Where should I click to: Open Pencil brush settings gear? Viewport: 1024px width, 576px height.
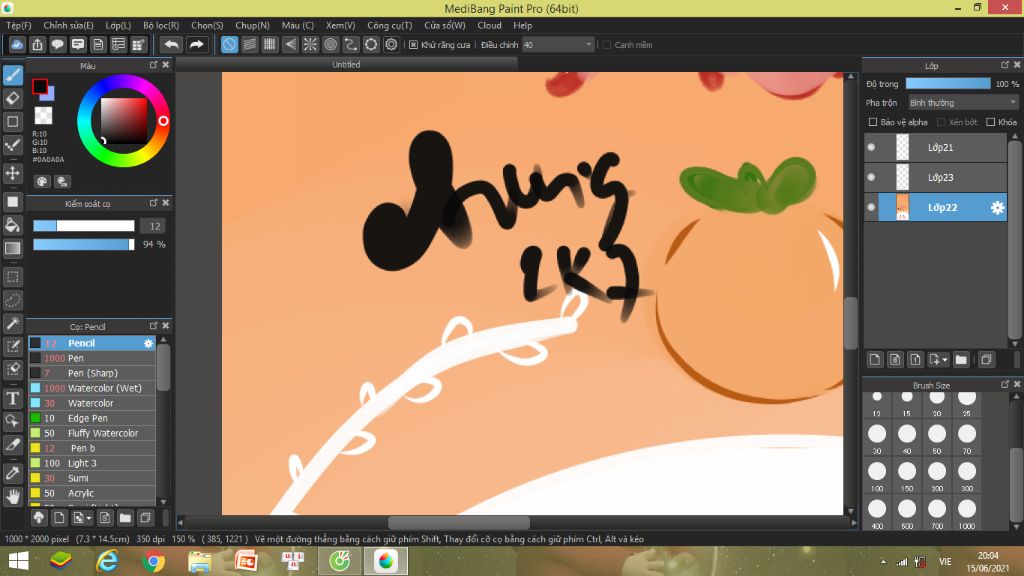click(x=148, y=343)
